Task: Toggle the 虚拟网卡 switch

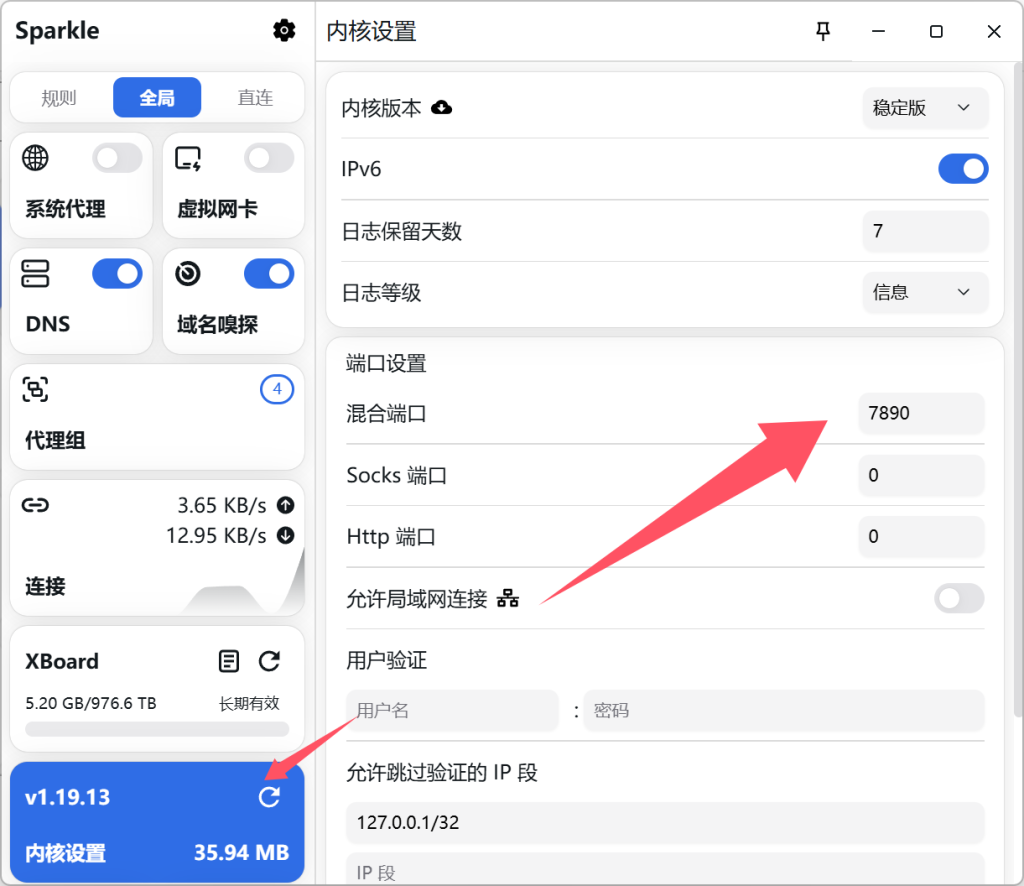Action: (269, 158)
